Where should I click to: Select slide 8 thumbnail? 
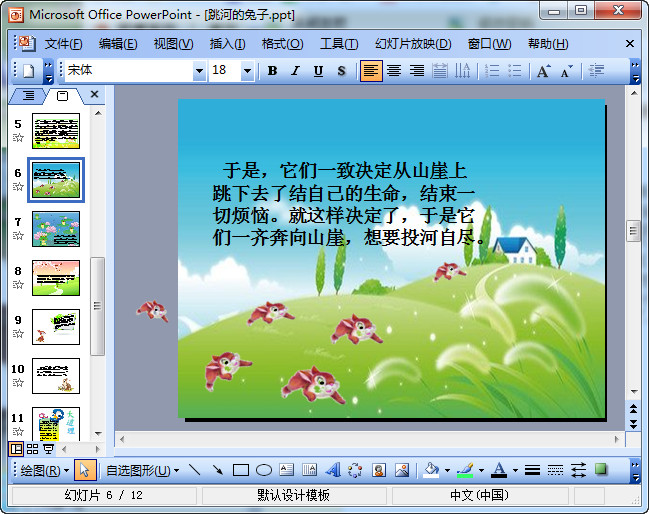(56, 278)
